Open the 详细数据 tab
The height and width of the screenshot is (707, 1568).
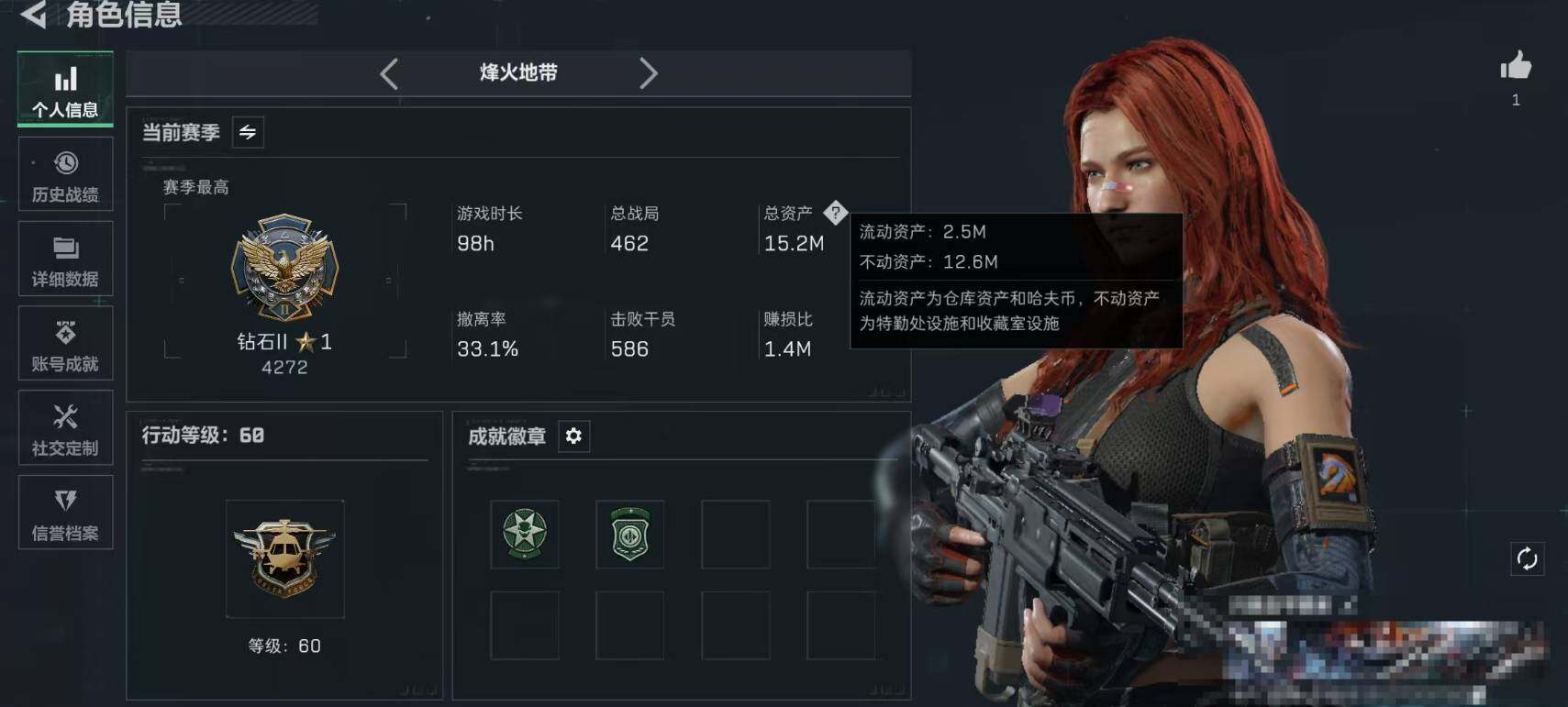tap(65, 259)
